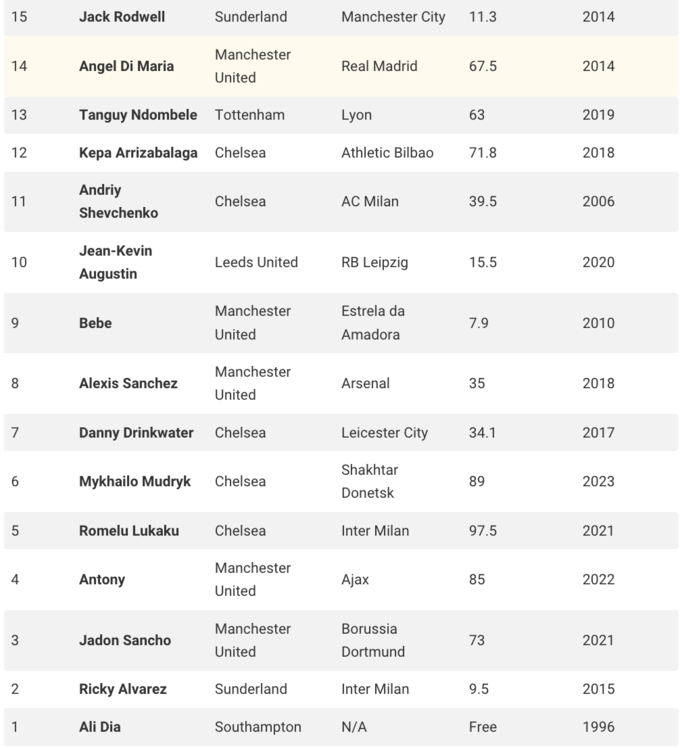Viewport: 680px width, 748px height.
Task: Click the Ali Dia name cell
Action: pos(100,727)
